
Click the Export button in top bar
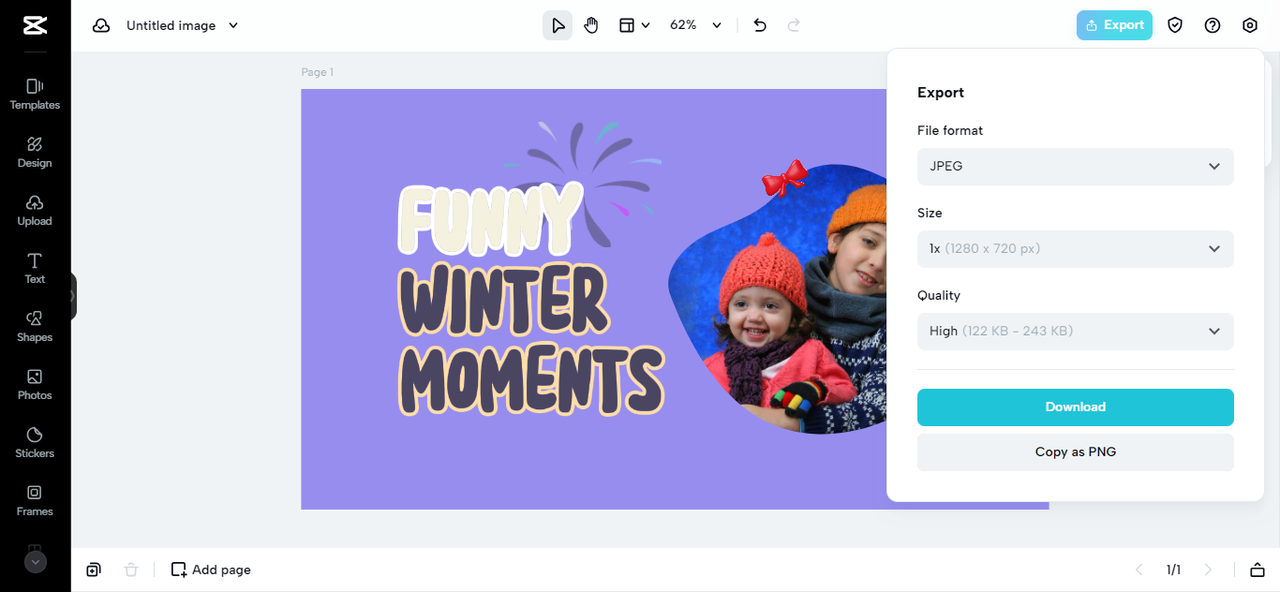coord(1114,26)
